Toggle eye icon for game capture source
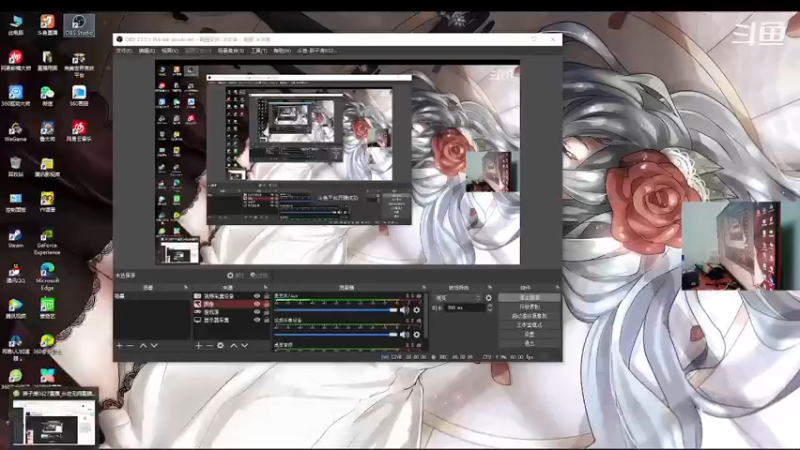The image size is (800, 450). pyautogui.click(x=257, y=312)
